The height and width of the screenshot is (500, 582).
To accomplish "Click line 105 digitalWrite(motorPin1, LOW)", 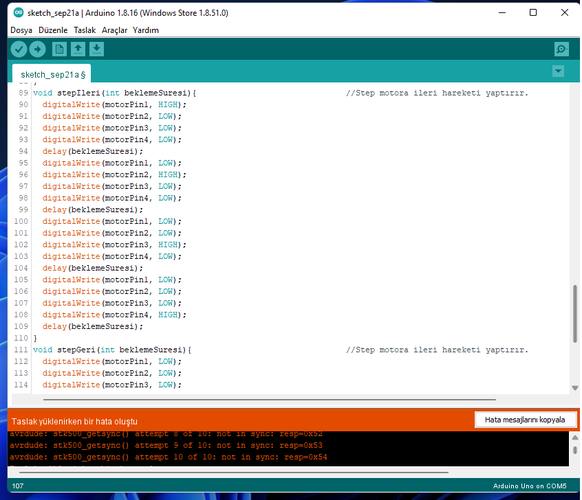I will point(112,280).
